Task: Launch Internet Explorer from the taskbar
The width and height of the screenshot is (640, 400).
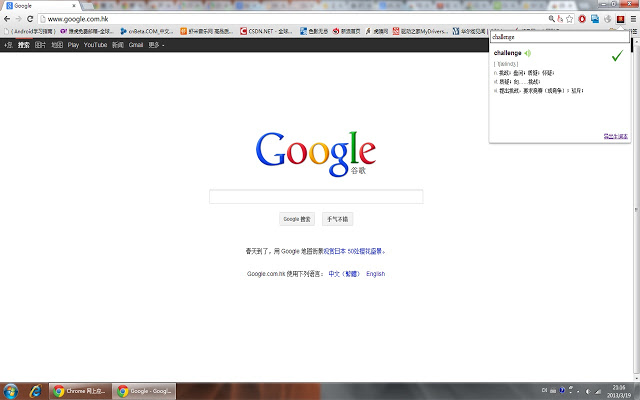Action: (36, 391)
